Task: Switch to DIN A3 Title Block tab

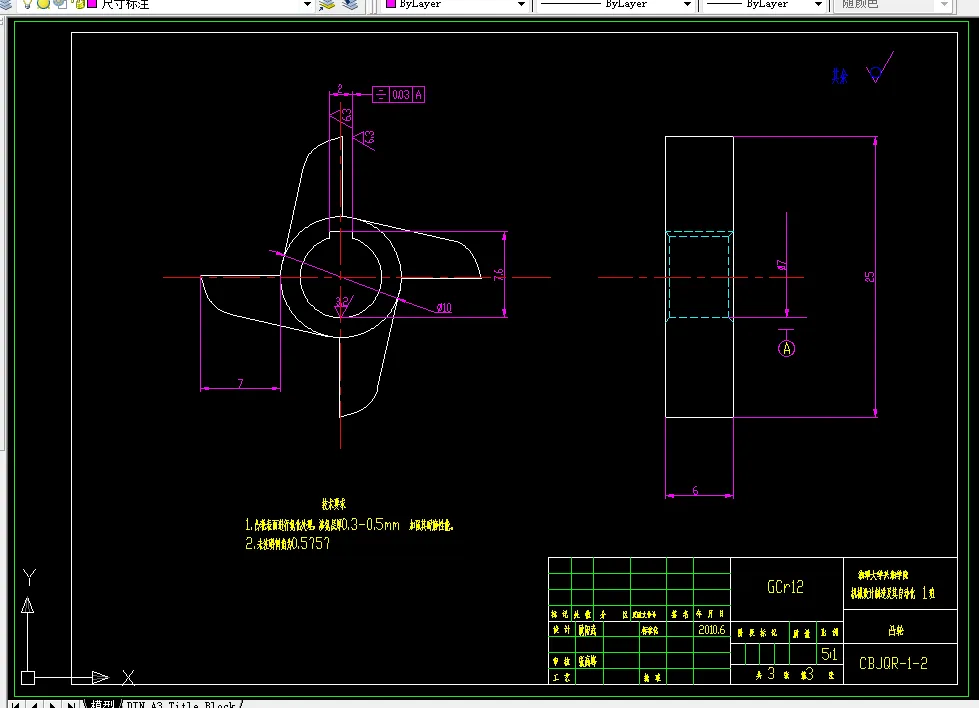Action: click(x=181, y=704)
